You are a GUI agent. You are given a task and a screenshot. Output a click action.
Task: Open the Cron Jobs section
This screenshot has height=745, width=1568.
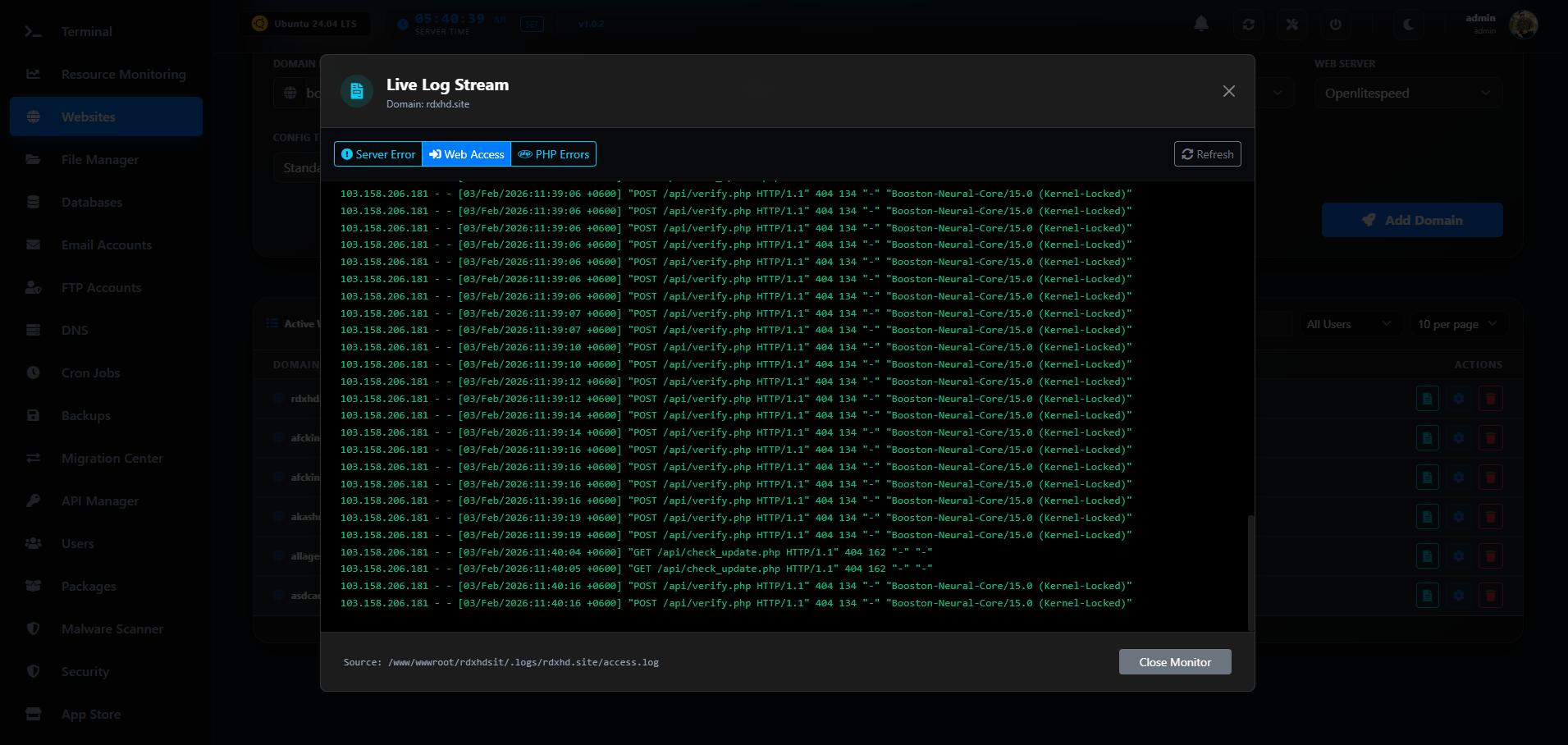click(89, 372)
